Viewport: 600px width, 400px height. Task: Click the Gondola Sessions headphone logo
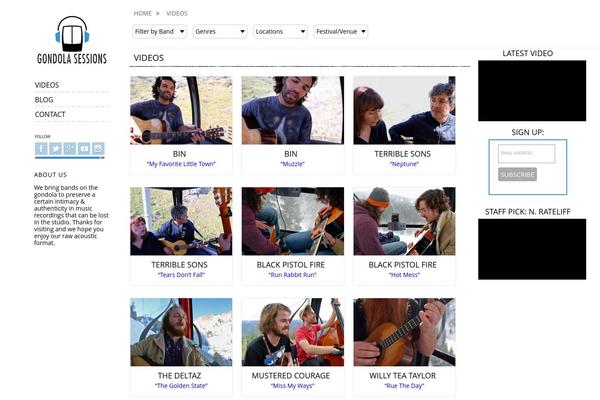click(72, 40)
